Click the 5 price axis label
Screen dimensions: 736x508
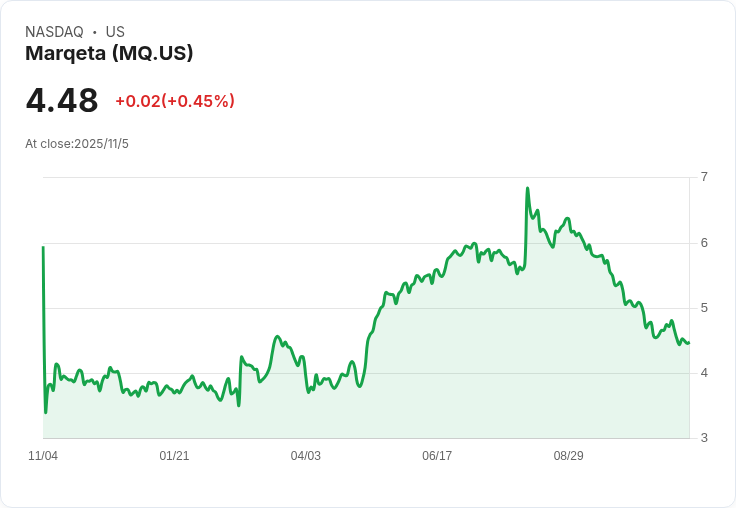tap(704, 308)
